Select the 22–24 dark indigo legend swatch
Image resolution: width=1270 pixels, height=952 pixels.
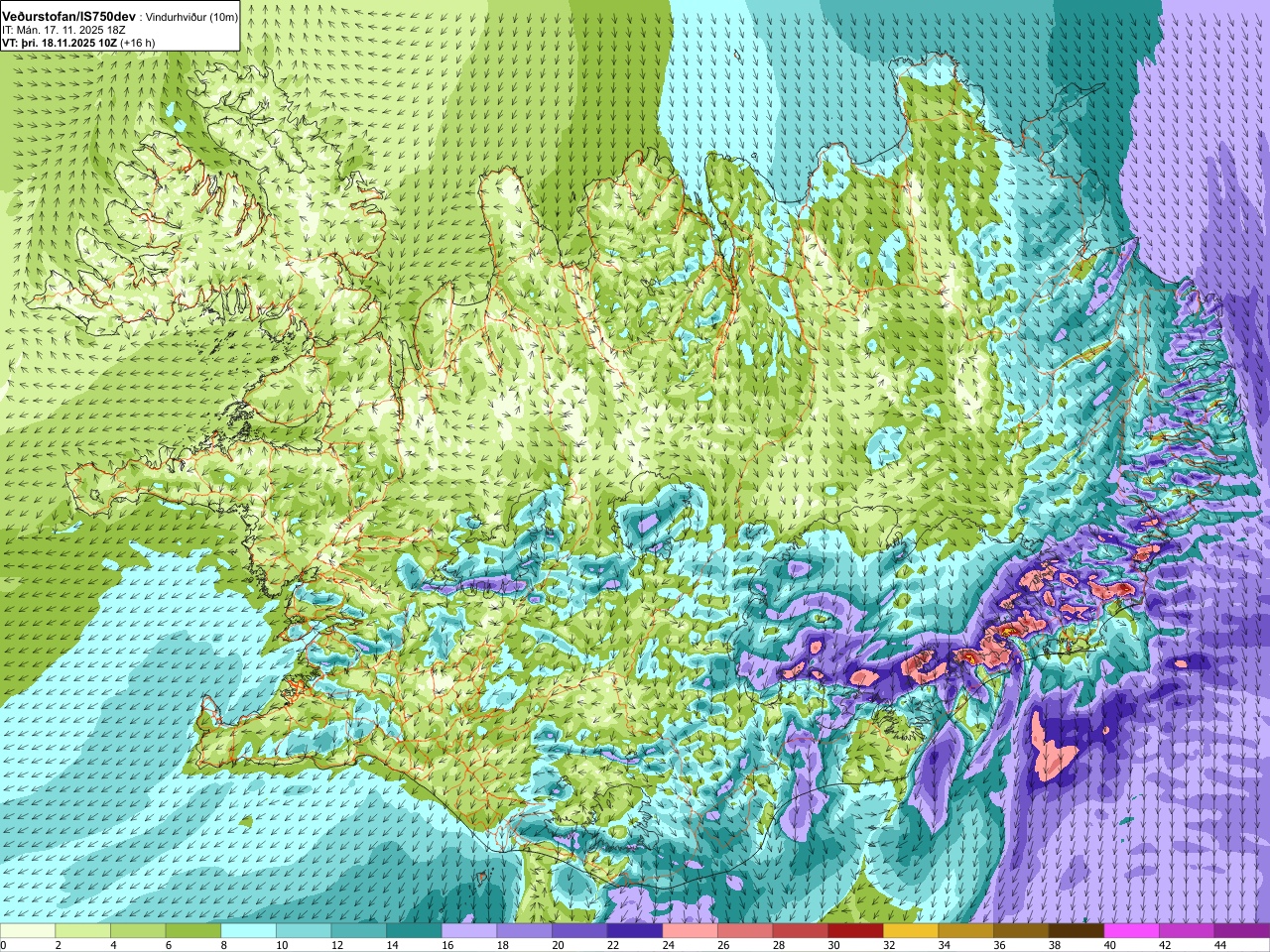tap(635, 930)
